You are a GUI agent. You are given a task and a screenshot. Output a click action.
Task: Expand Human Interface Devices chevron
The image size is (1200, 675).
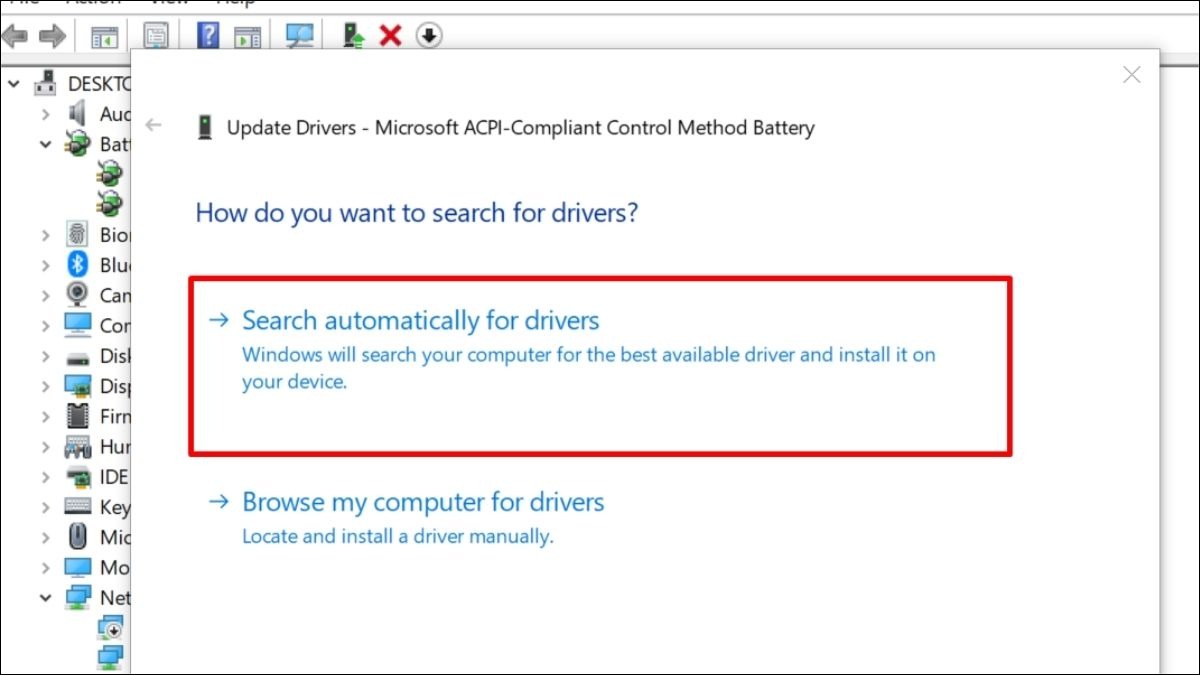(x=46, y=446)
